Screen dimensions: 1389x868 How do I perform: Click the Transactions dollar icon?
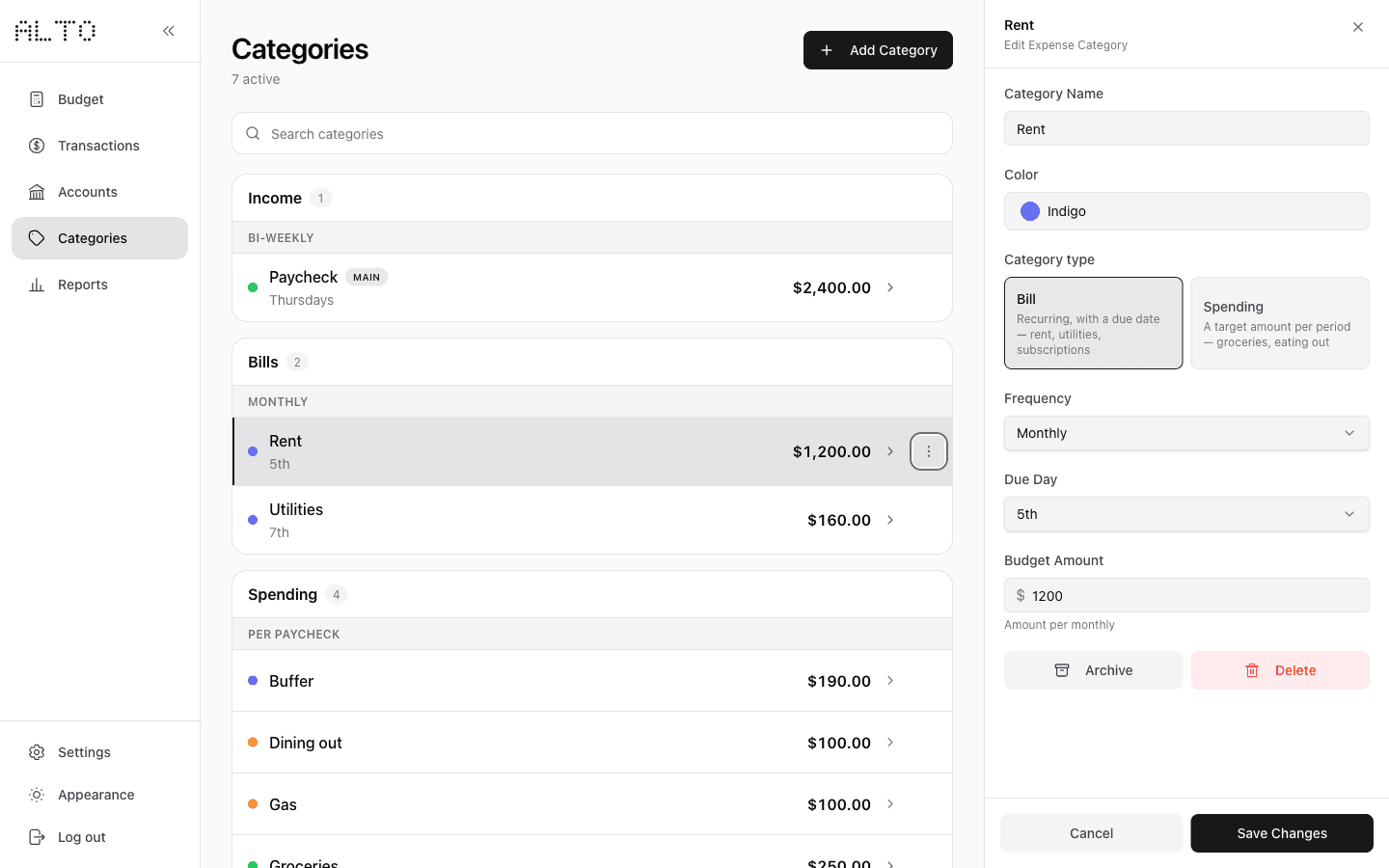[x=37, y=146]
